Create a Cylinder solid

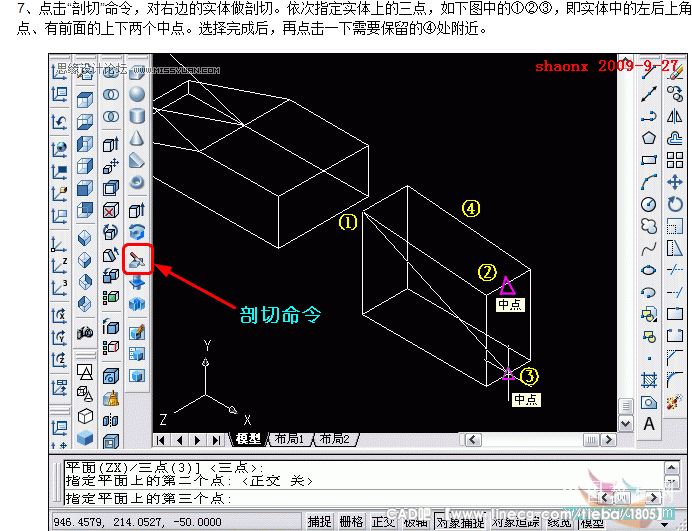coord(137,116)
